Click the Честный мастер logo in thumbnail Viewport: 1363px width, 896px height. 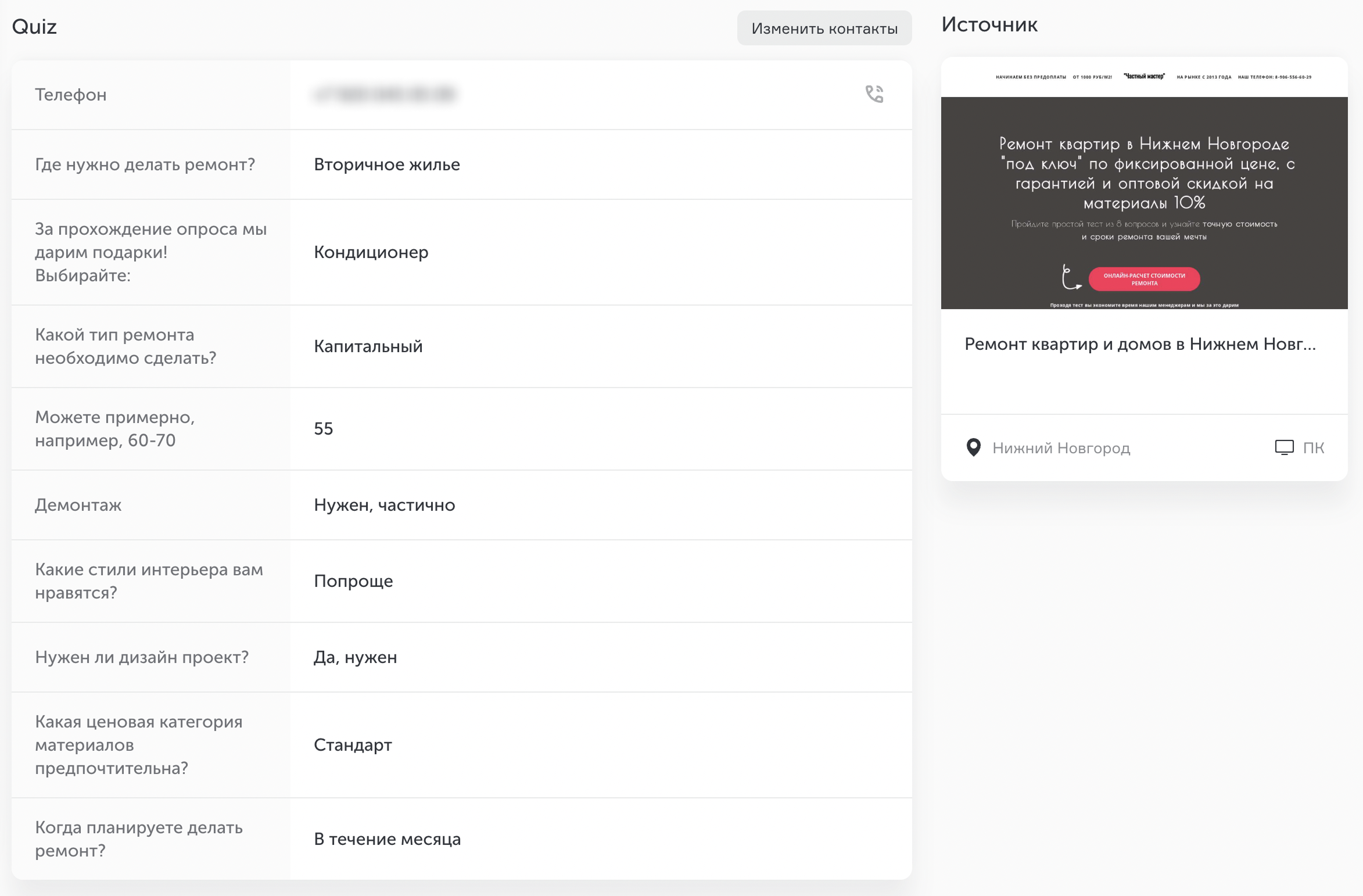1144,76
